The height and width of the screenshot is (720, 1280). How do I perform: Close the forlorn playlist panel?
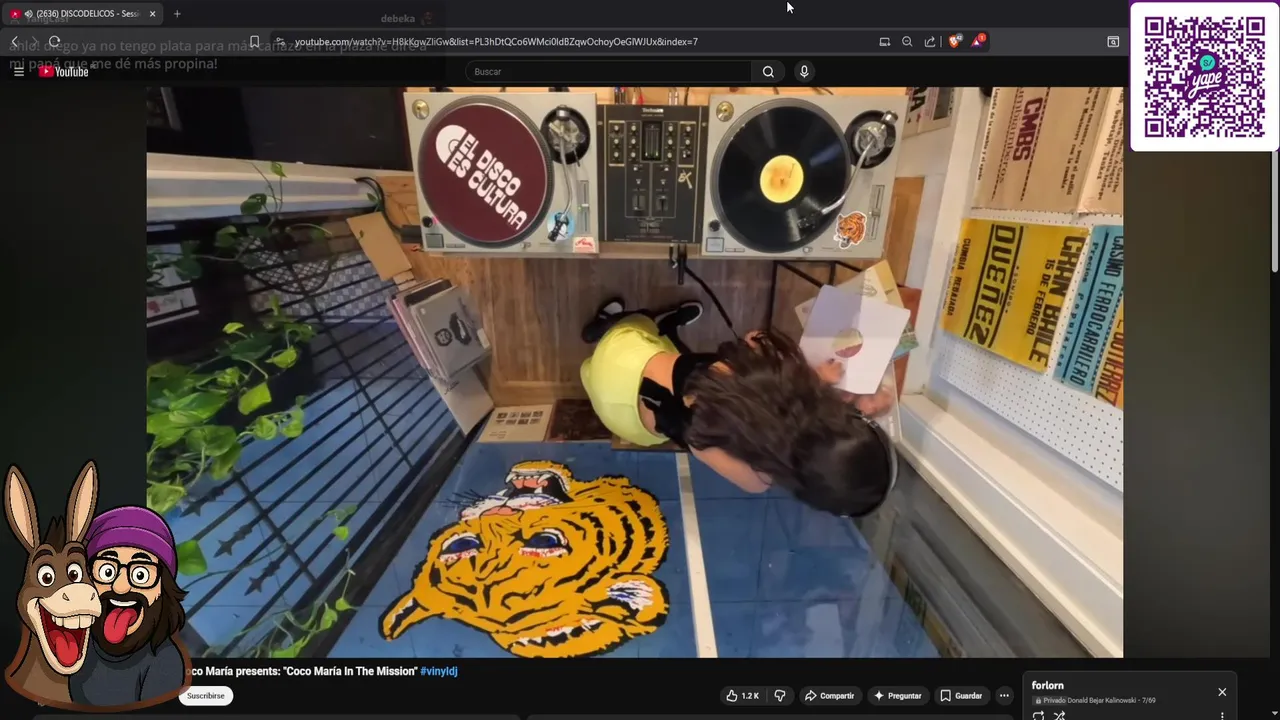tap(1222, 692)
